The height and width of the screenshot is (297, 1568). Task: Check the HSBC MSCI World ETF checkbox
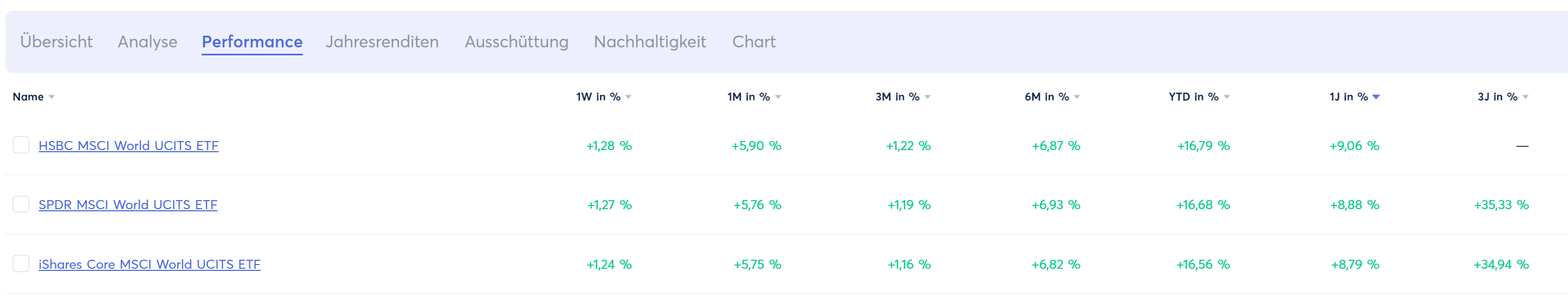tap(21, 145)
